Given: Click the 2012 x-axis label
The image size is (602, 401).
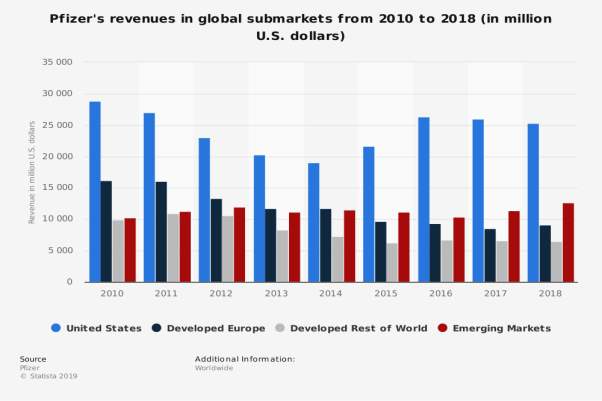Looking at the screenshot, I should pyautogui.click(x=221, y=293).
